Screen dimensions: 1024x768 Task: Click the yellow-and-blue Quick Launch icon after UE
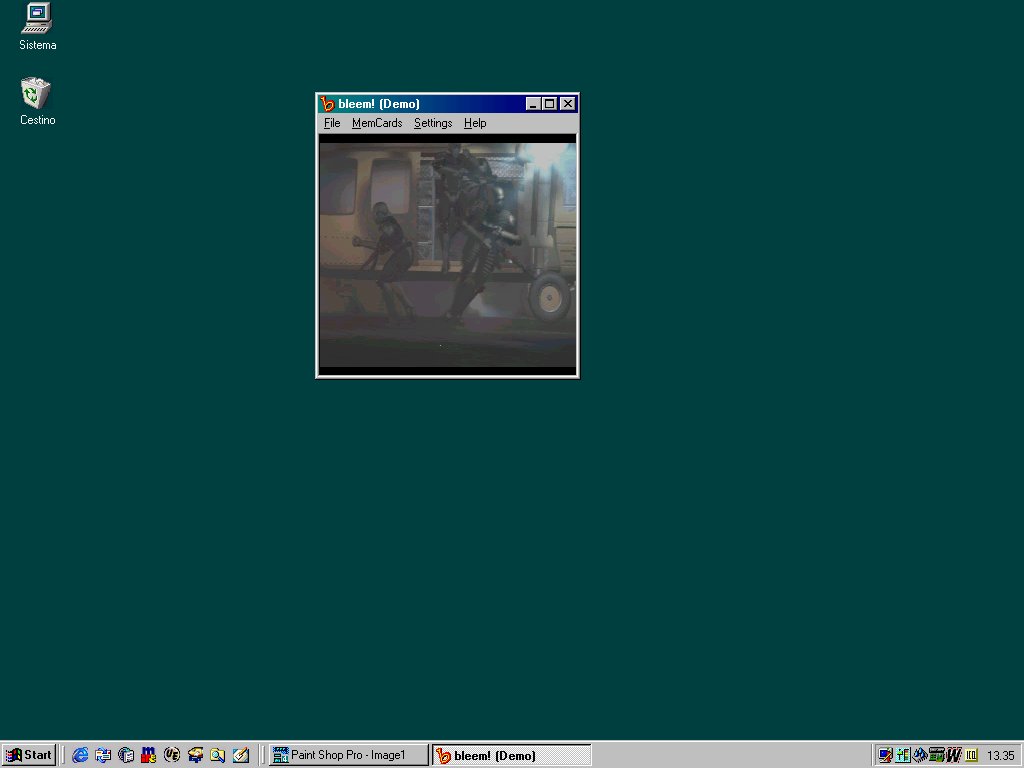pos(195,755)
